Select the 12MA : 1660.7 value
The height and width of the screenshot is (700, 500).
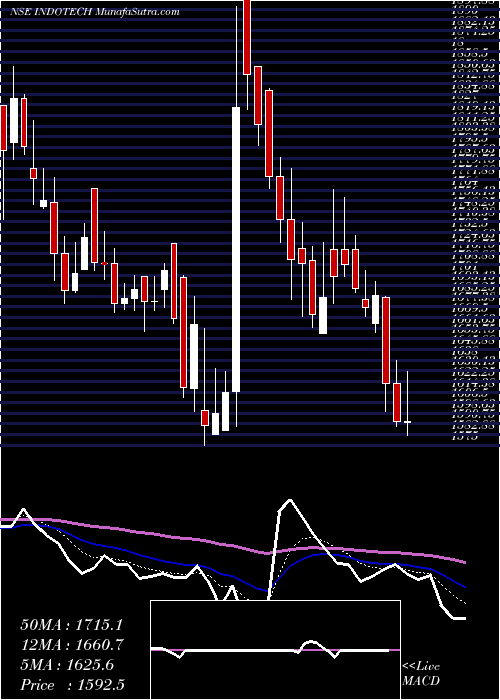tap(71, 645)
